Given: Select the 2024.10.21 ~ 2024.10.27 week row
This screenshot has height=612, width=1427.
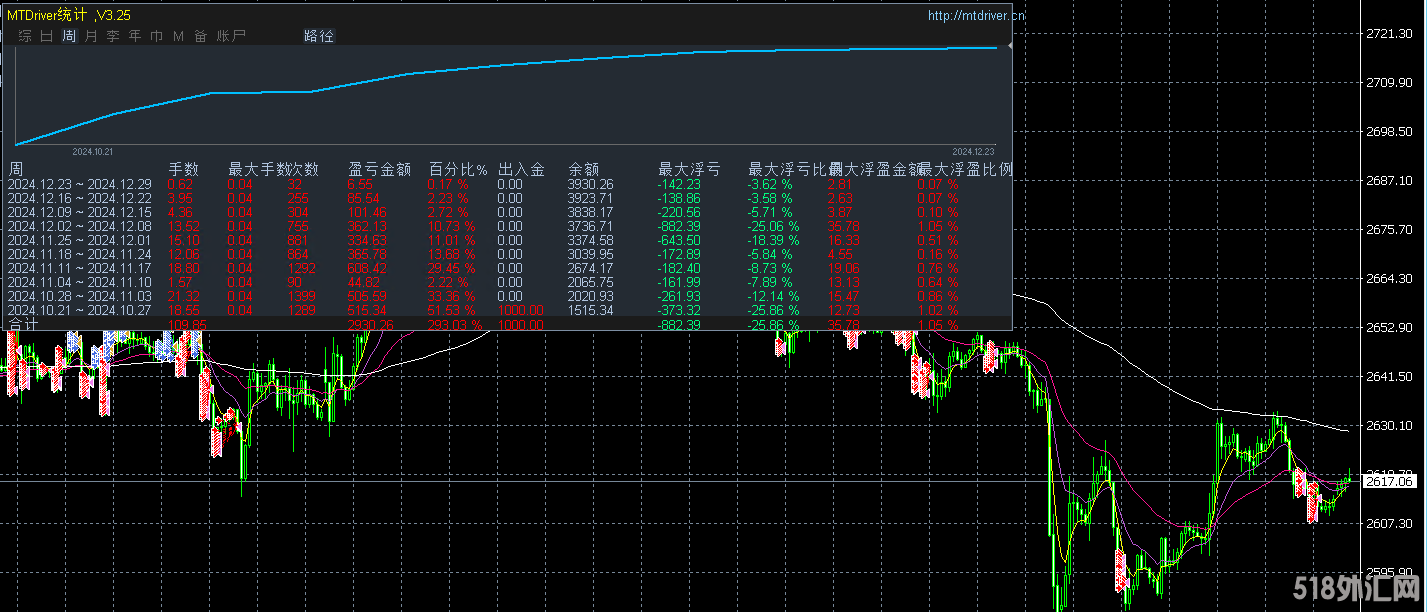Looking at the screenshot, I should tap(79, 310).
